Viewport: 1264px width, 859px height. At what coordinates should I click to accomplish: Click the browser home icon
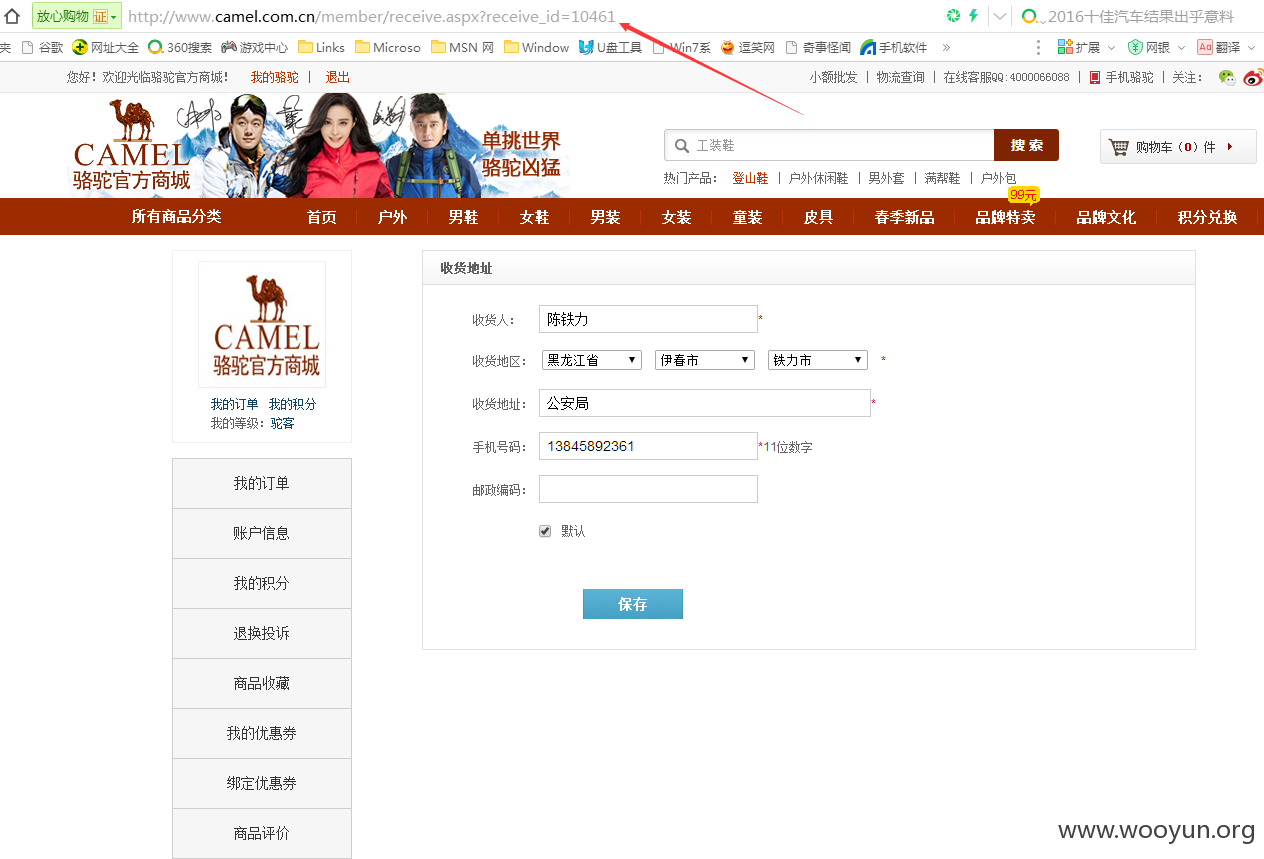[12, 16]
